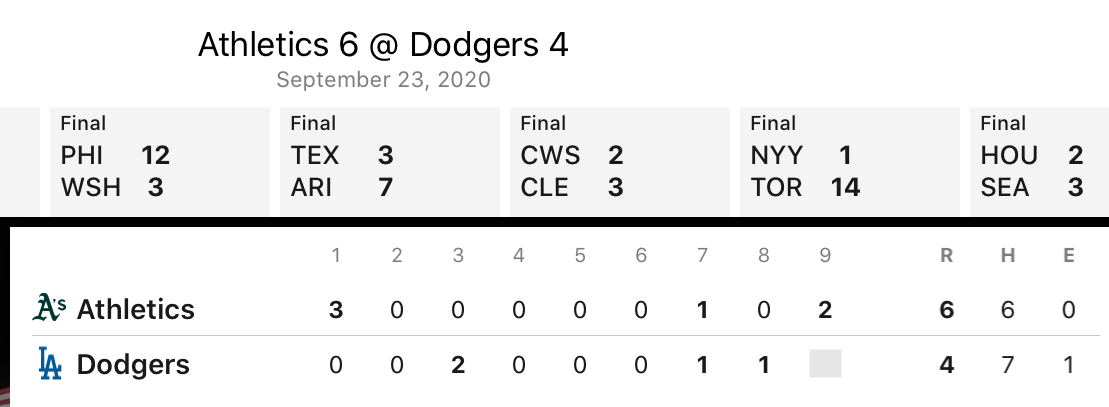1109x407 pixels.
Task: Select the NYY vs TOR game card
Action: click(849, 161)
